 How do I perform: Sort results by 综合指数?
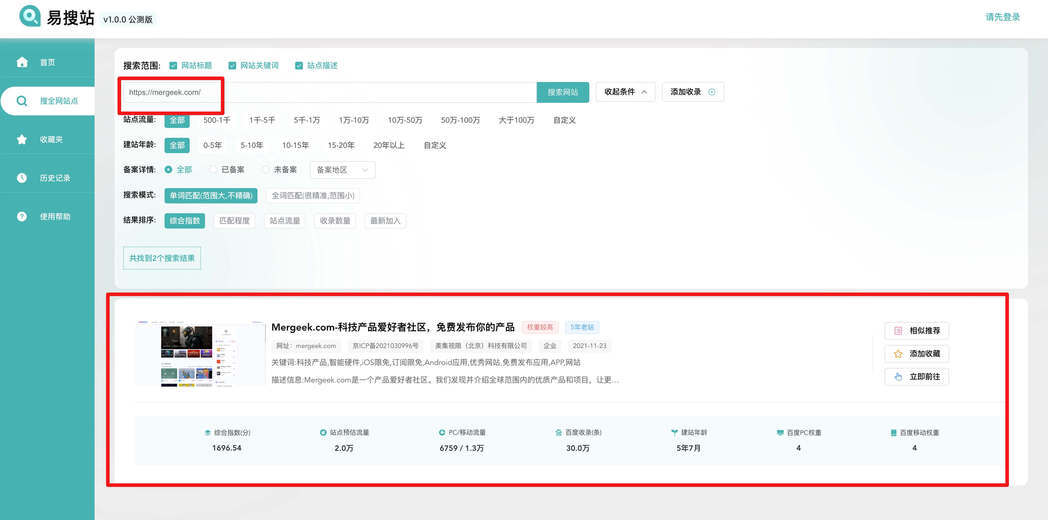[x=184, y=221]
